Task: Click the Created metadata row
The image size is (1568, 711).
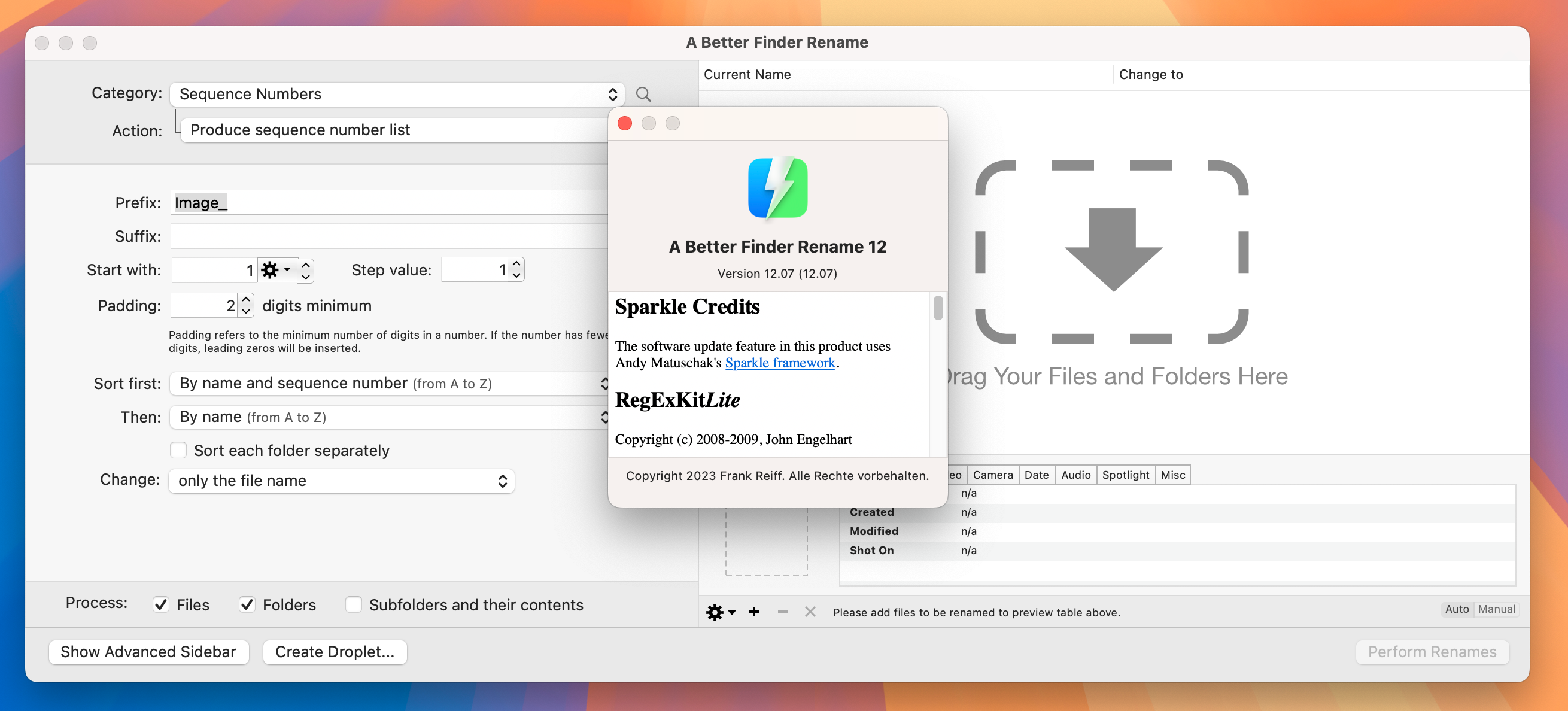Action: [x=1177, y=512]
